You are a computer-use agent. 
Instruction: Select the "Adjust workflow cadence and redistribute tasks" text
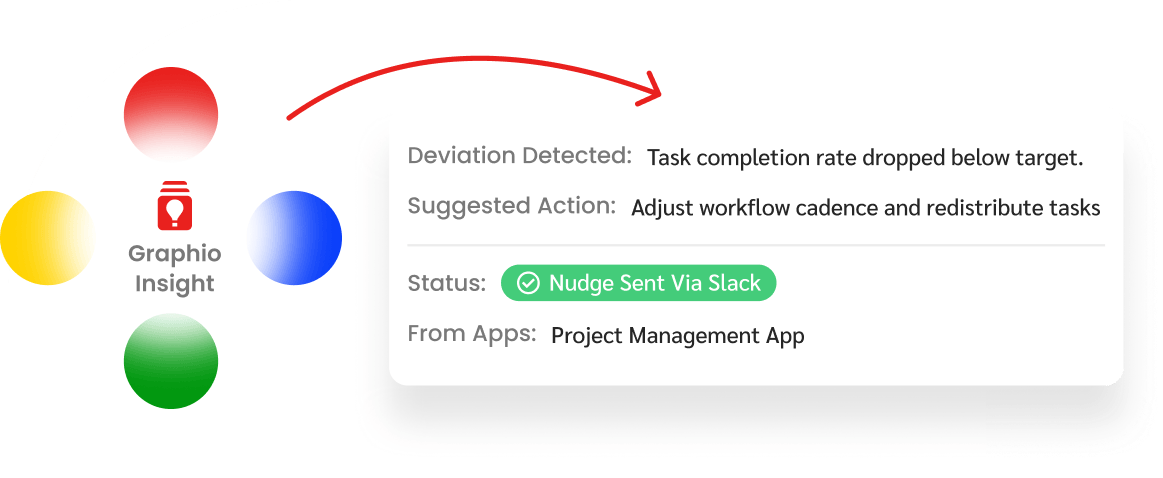(x=866, y=208)
